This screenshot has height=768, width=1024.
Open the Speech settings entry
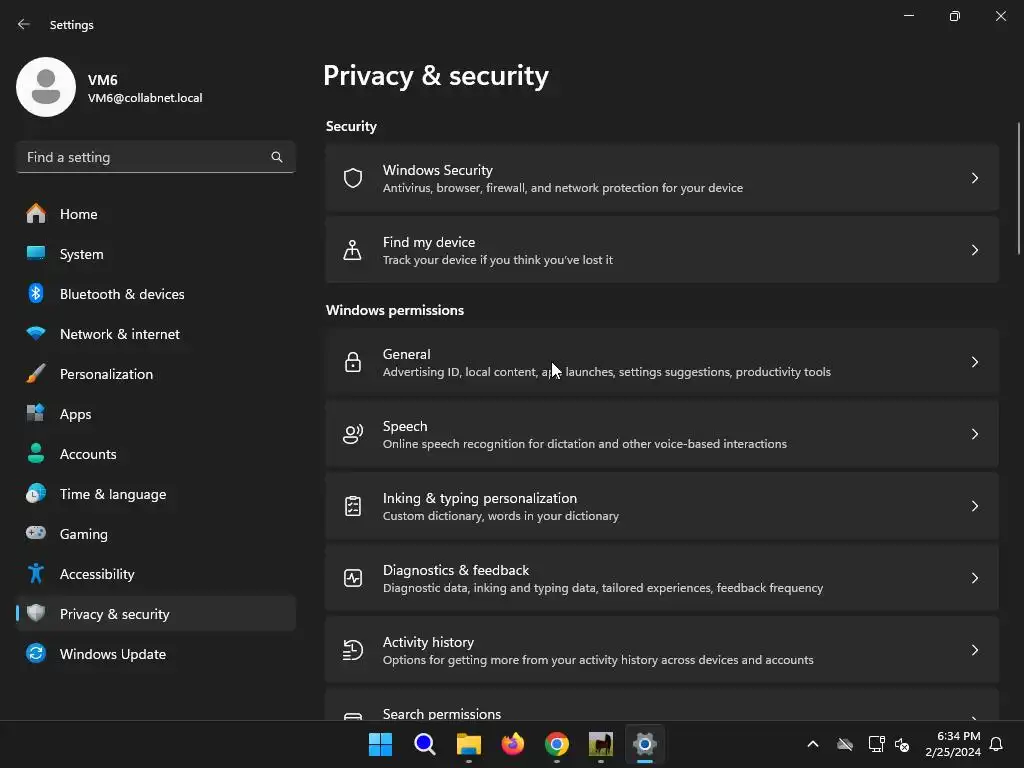tap(662, 434)
